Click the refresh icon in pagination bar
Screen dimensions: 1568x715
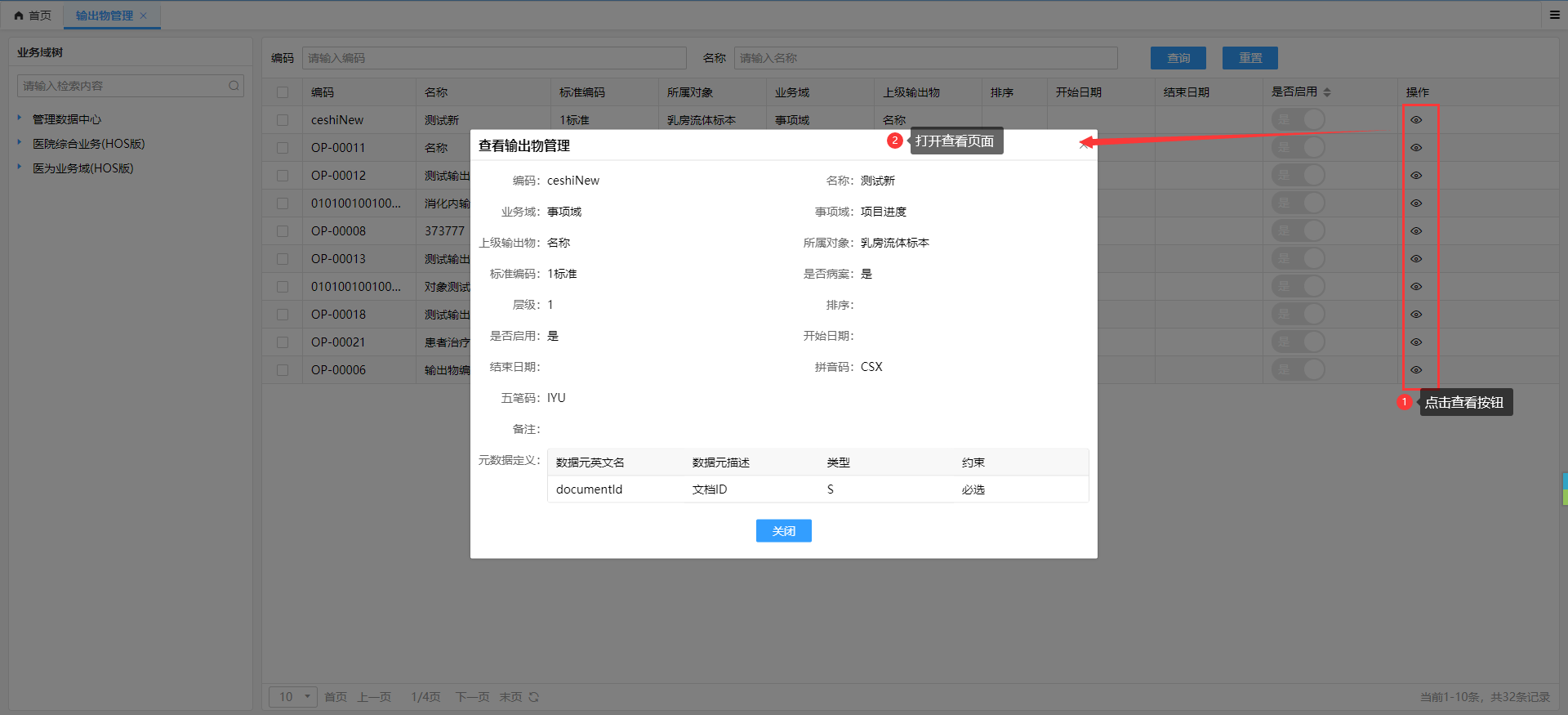(x=534, y=697)
